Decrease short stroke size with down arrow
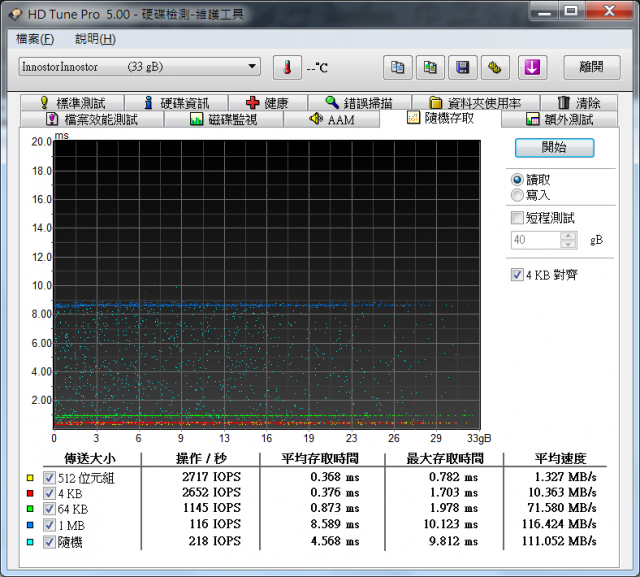Screen dimensions: 640x577 click(x=568, y=244)
